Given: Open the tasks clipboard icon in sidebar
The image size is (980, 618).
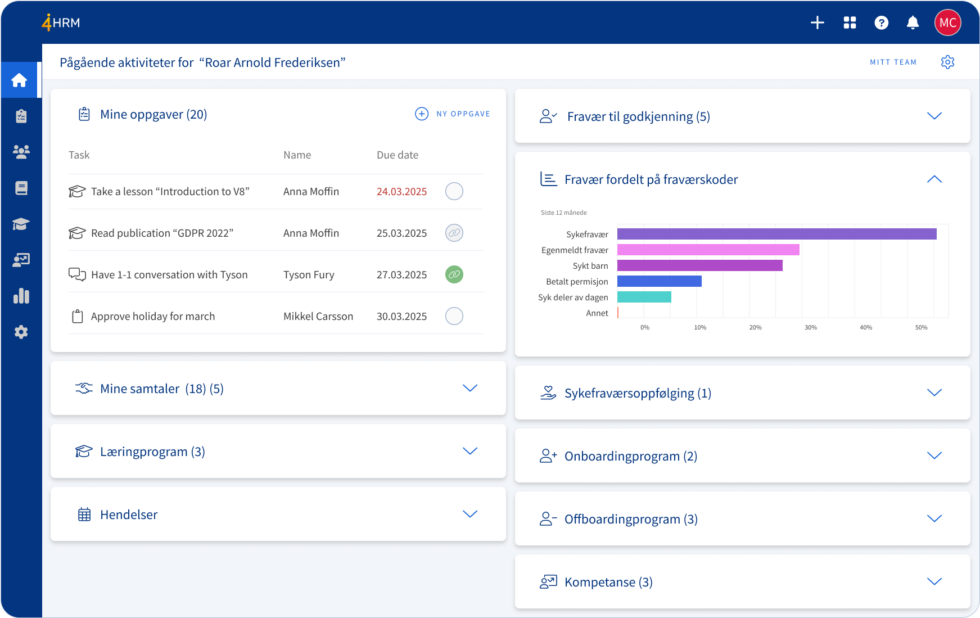Looking at the screenshot, I should (20, 116).
